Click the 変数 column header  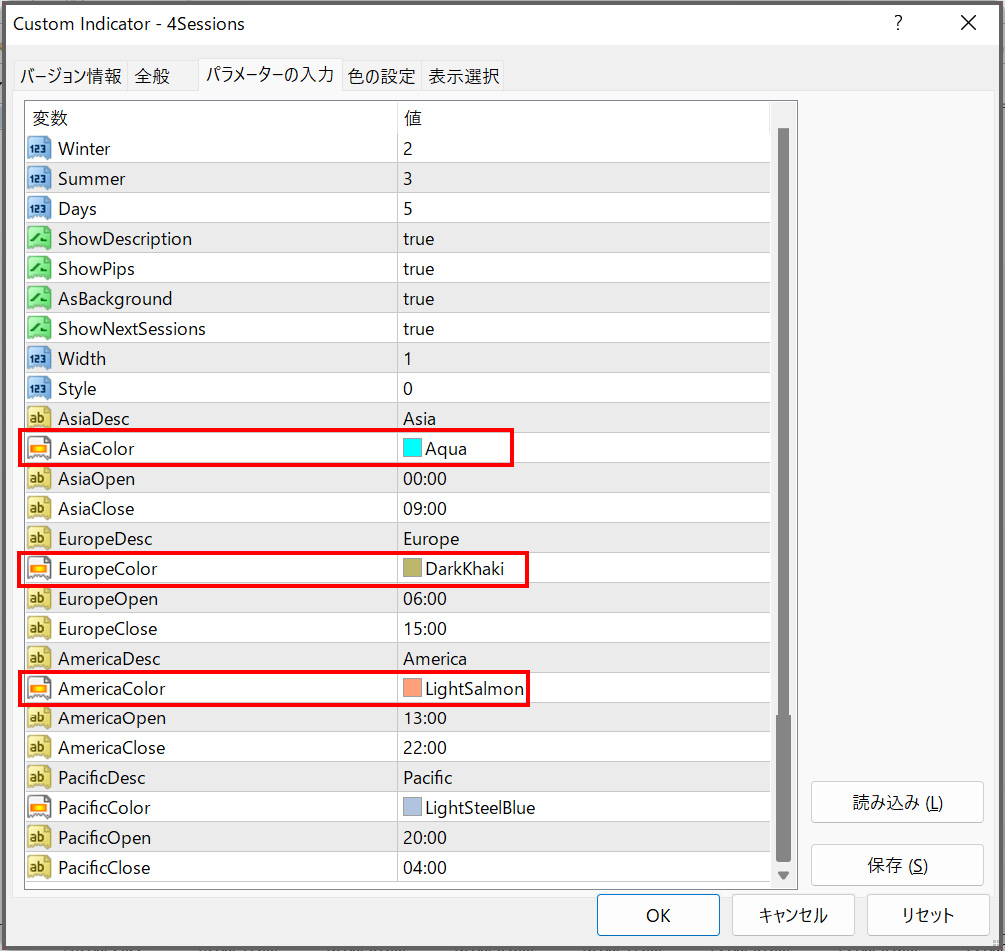tap(212, 118)
